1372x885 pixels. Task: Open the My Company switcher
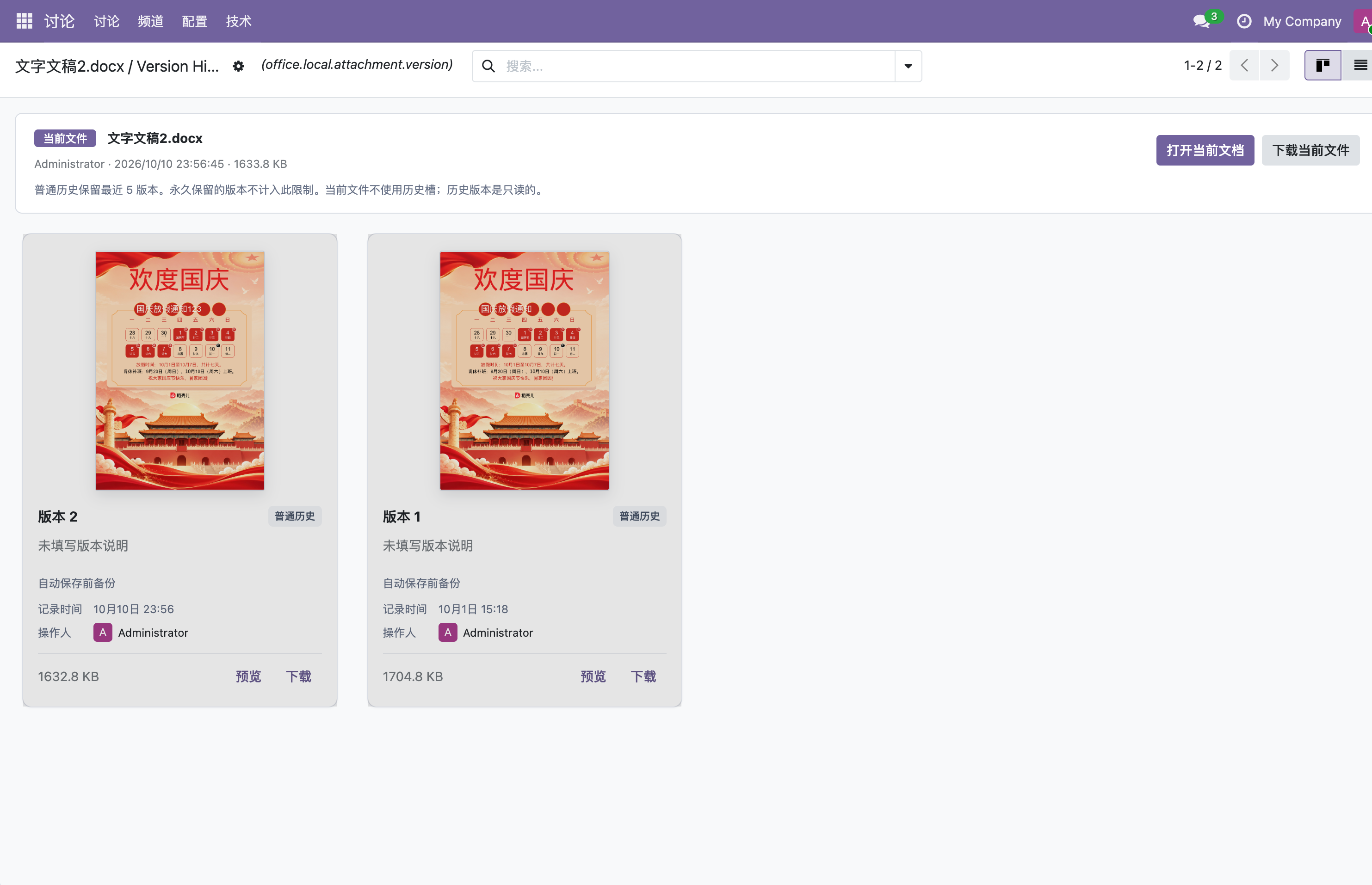pyautogui.click(x=1302, y=21)
